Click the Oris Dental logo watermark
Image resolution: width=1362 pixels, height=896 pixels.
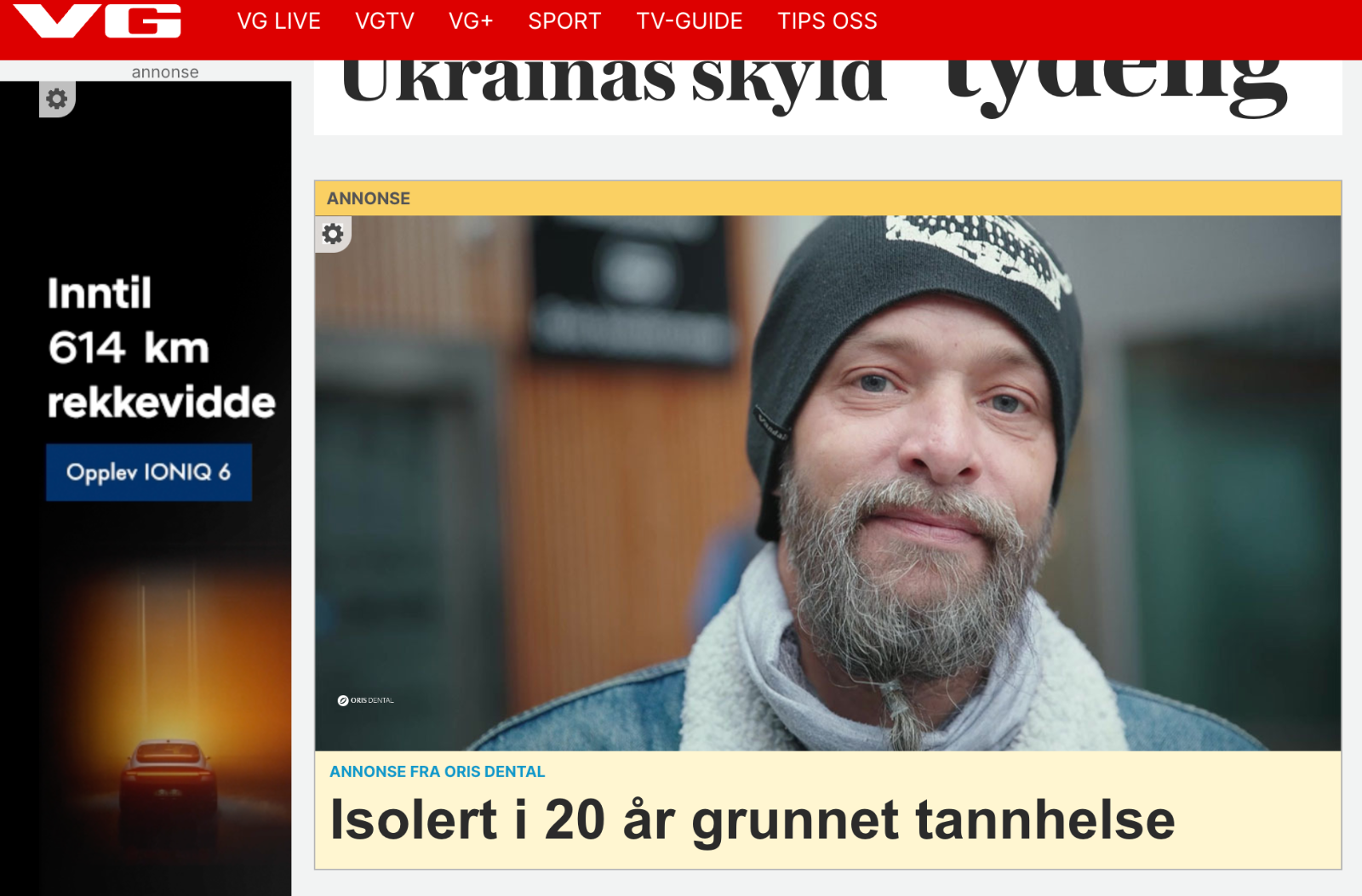click(x=365, y=700)
